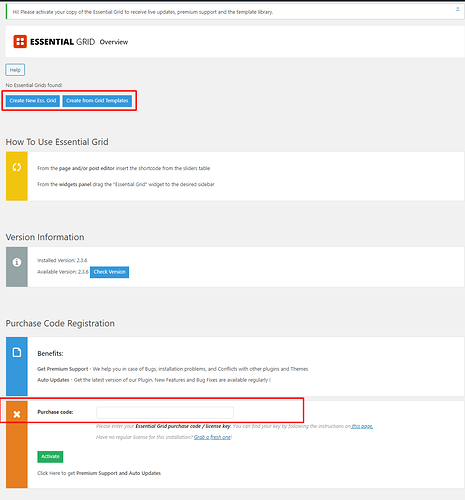Click Create New Ess. Grid button
465x500 pixels.
click(33, 101)
